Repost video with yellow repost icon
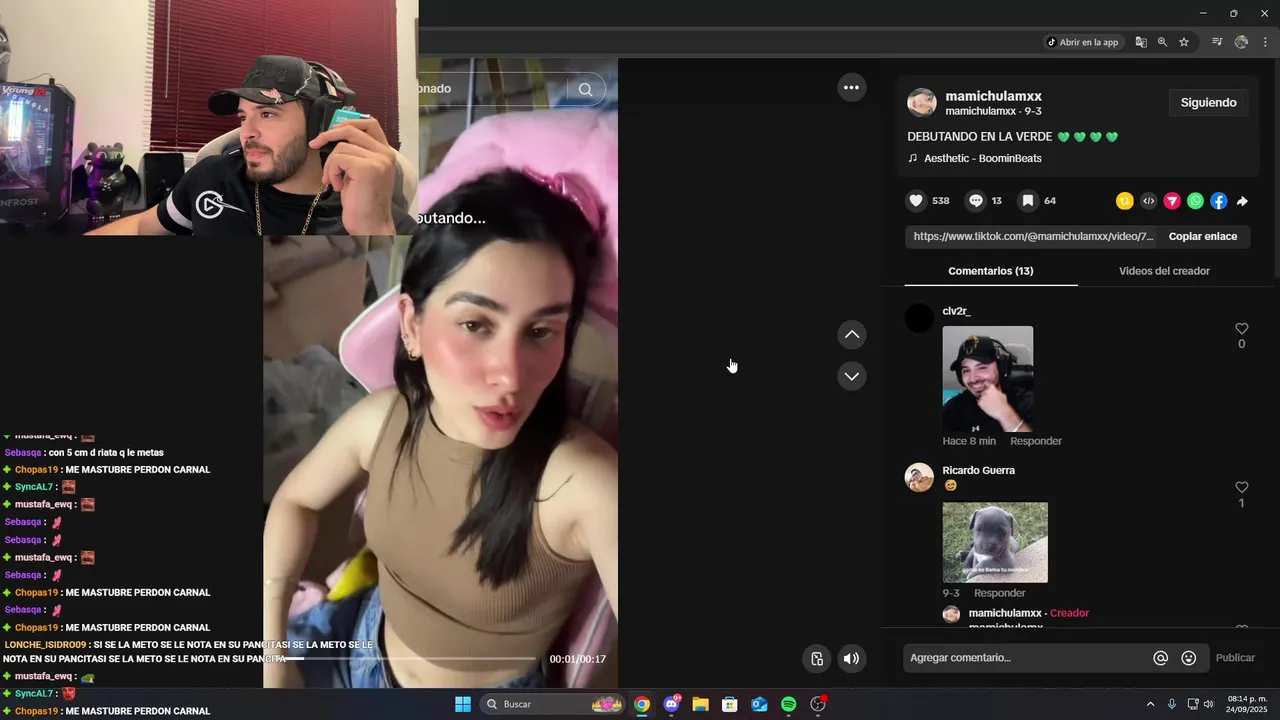Viewport: 1280px width, 720px height. point(1125,201)
